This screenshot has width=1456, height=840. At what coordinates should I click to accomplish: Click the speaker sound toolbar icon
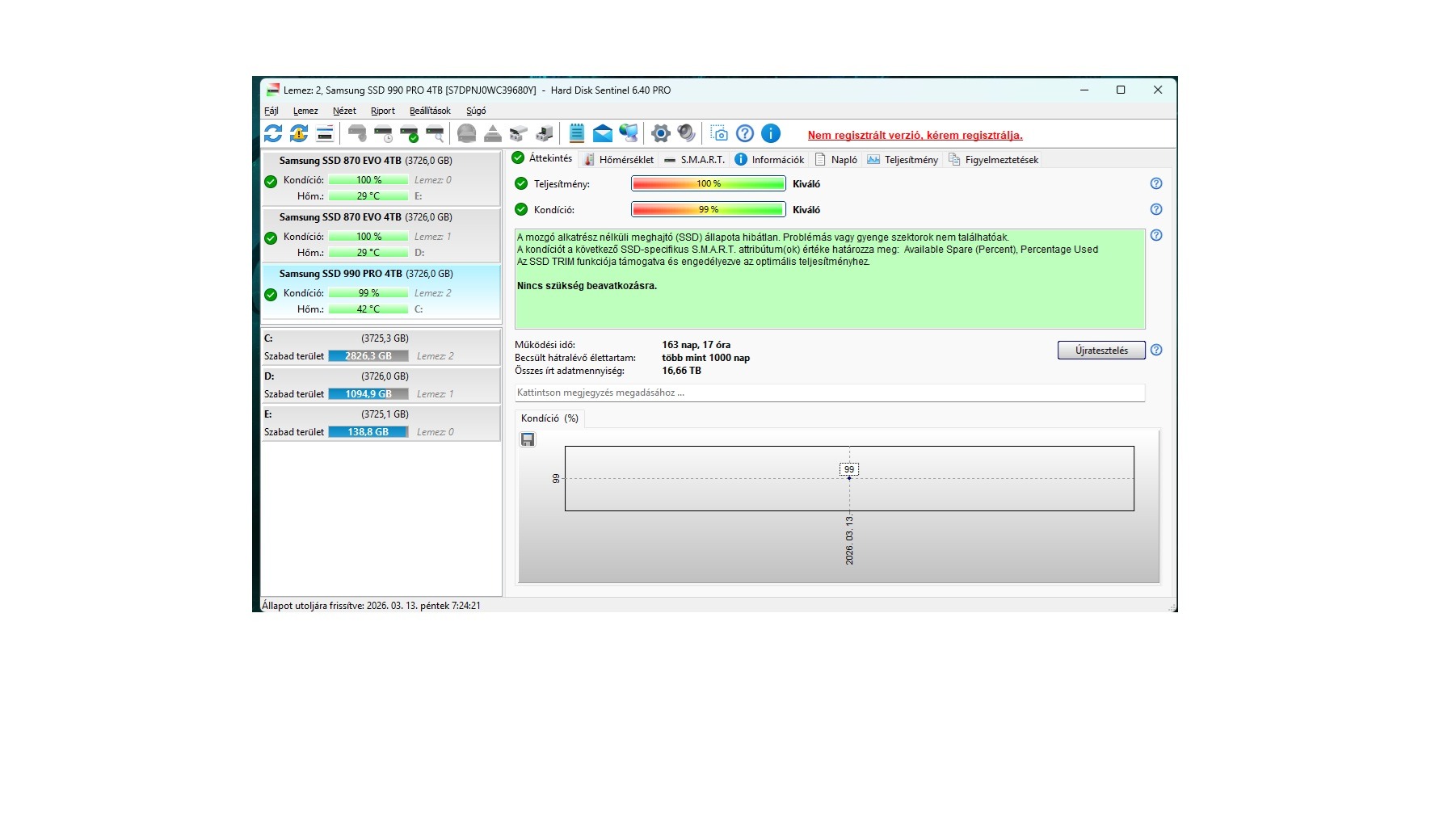coord(687,133)
